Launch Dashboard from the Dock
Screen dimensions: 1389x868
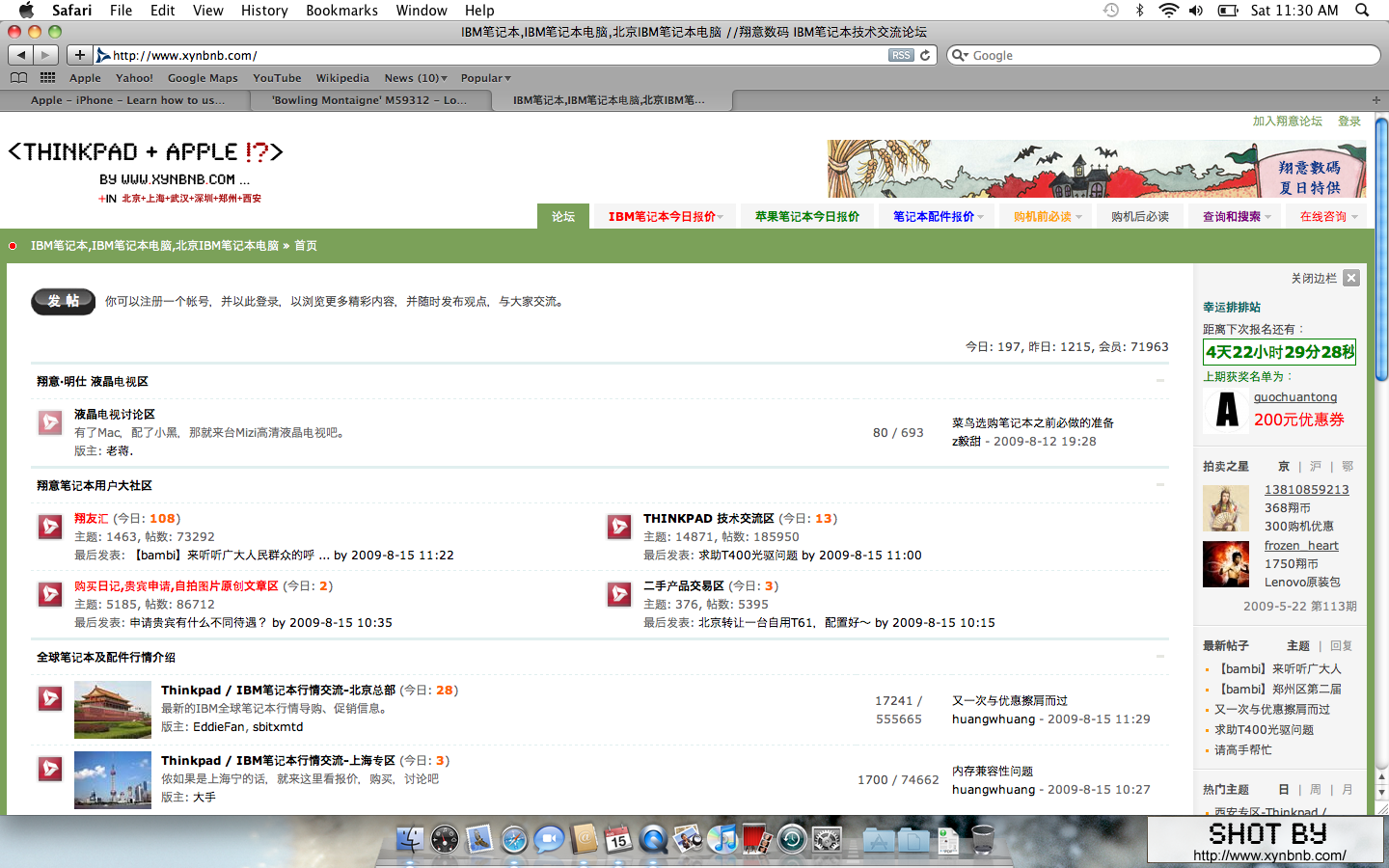click(445, 839)
